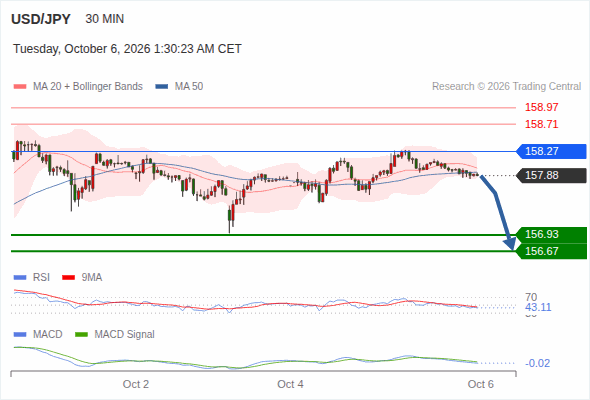Viewport: 590px width, 400px height.
Task: Click the 9MA legend label
Action: point(92,278)
